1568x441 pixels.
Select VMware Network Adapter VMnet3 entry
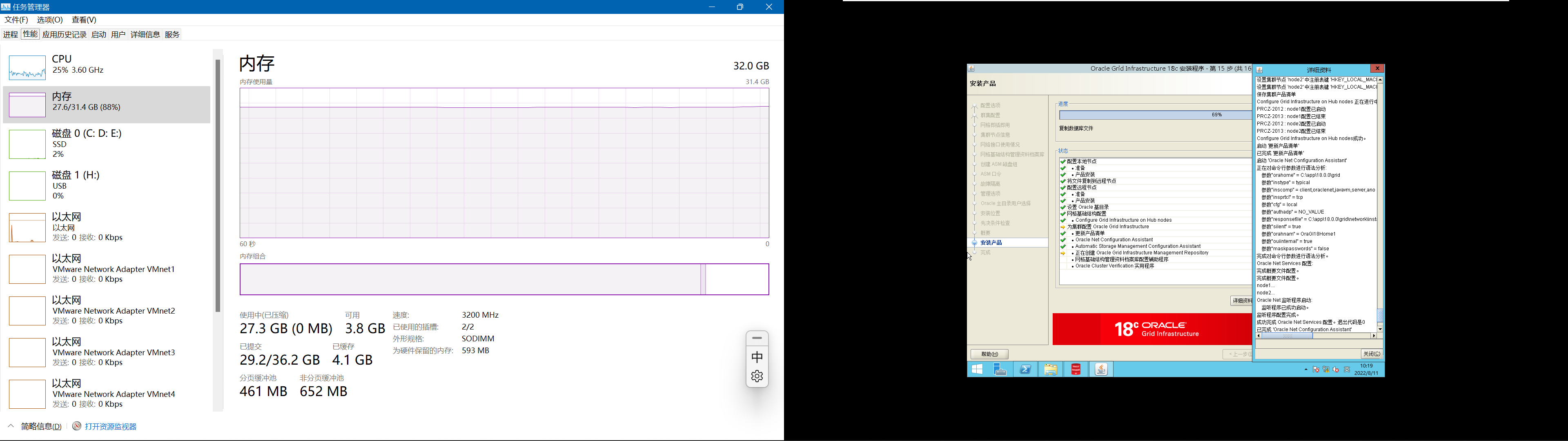click(x=107, y=352)
